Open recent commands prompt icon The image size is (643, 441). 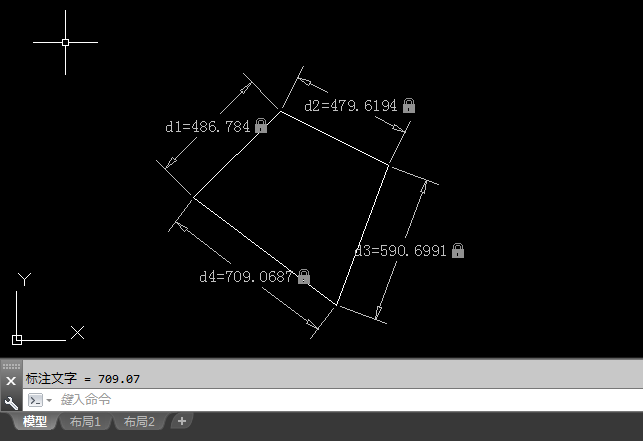click(x=35, y=400)
